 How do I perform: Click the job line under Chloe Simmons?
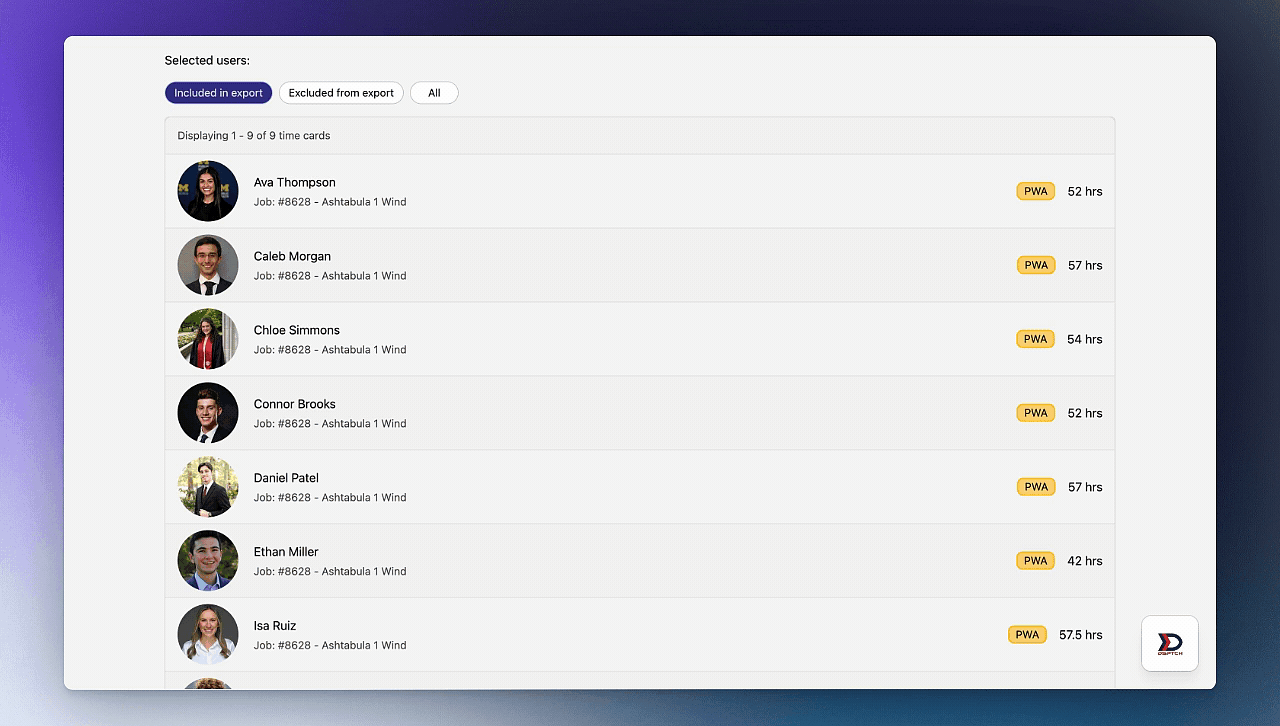(x=330, y=350)
